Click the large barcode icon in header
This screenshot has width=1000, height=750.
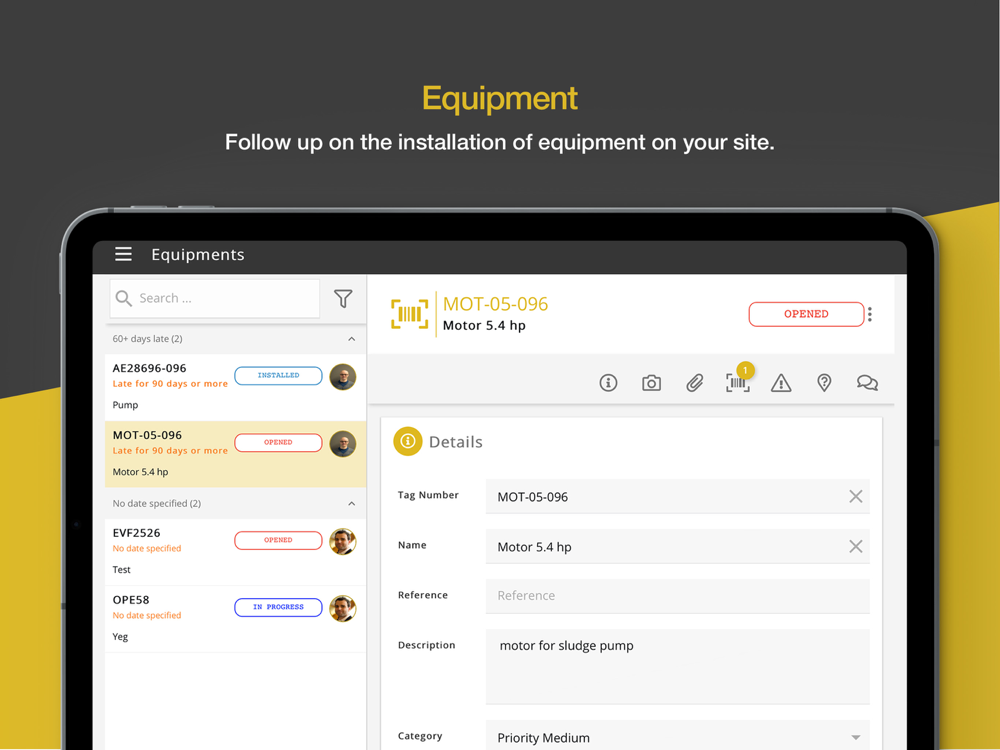click(x=409, y=314)
